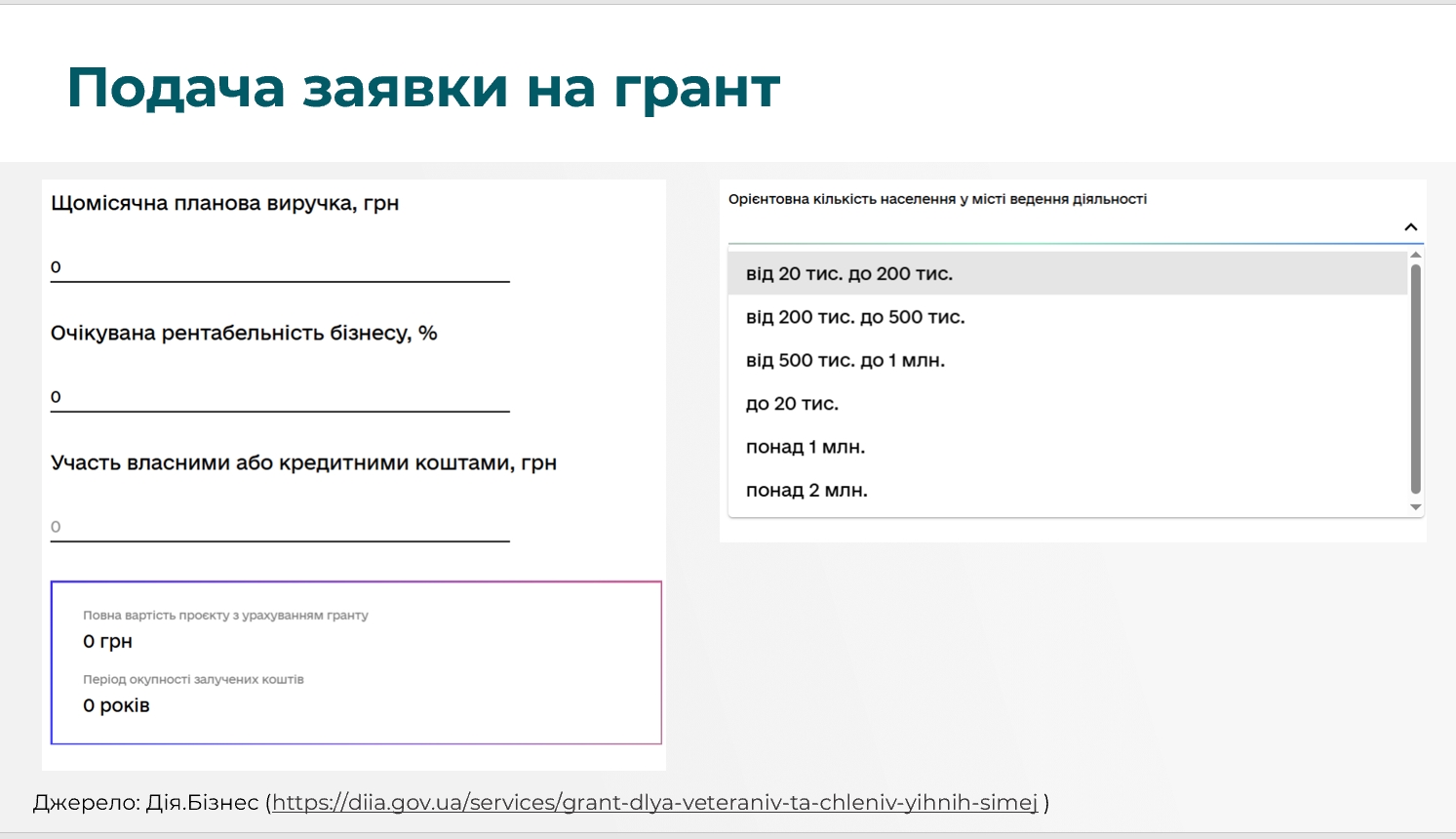This screenshot has height=839, width=1456.
Task: Click the population dropdown's empty selection field
Action: 1061,227
